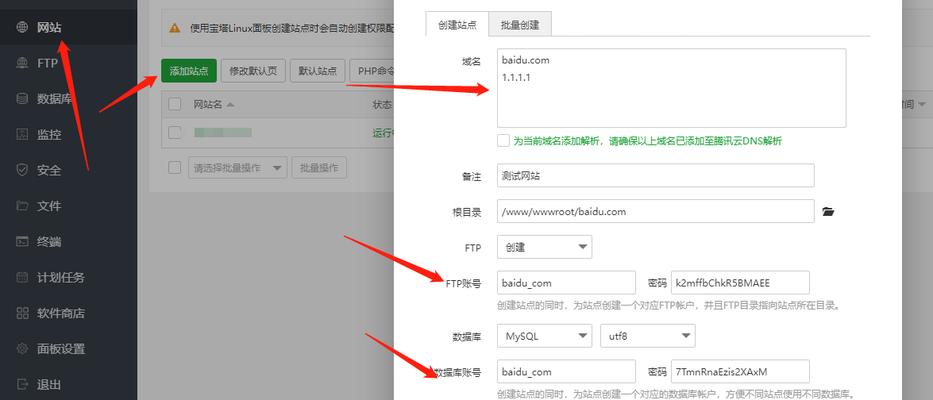Click the 备注 field with 测试网站

coord(656,176)
